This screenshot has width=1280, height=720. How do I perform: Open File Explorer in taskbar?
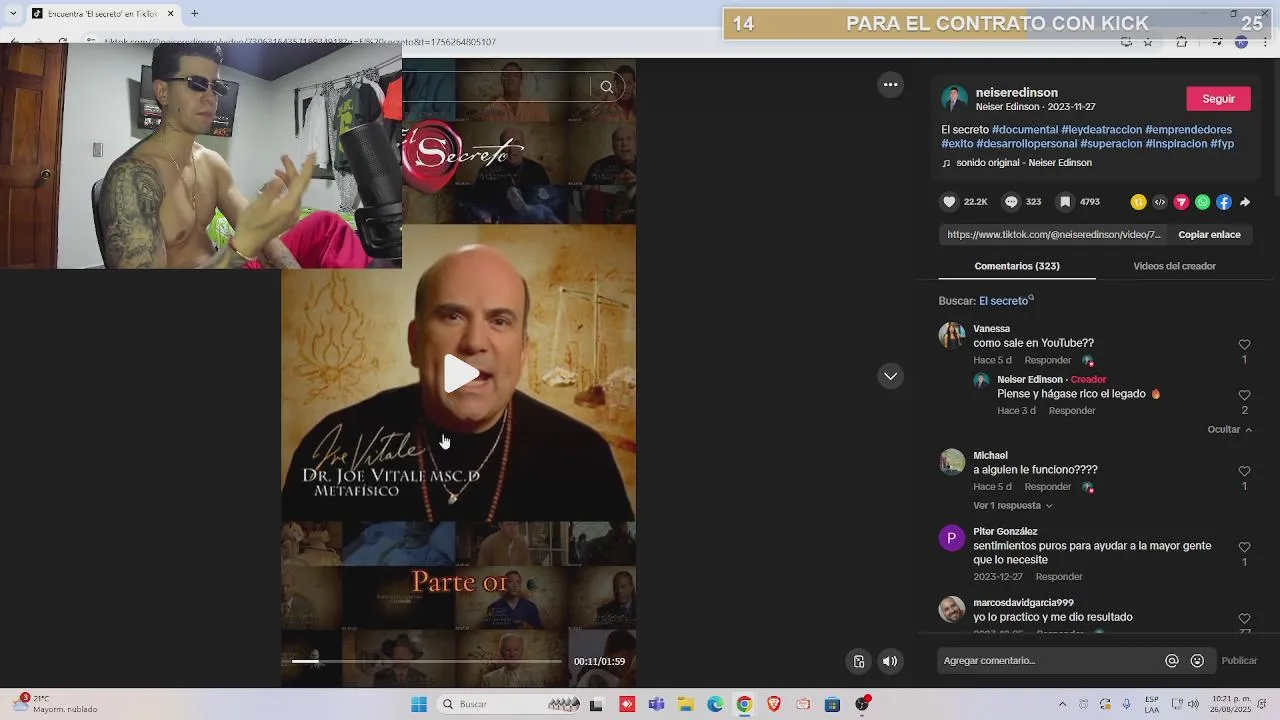point(686,704)
